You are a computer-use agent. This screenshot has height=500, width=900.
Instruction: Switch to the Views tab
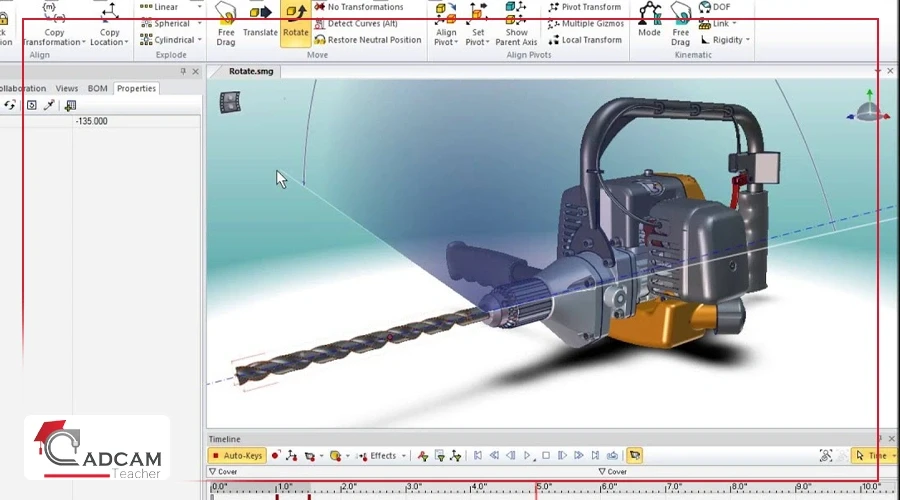pos(67,88)
